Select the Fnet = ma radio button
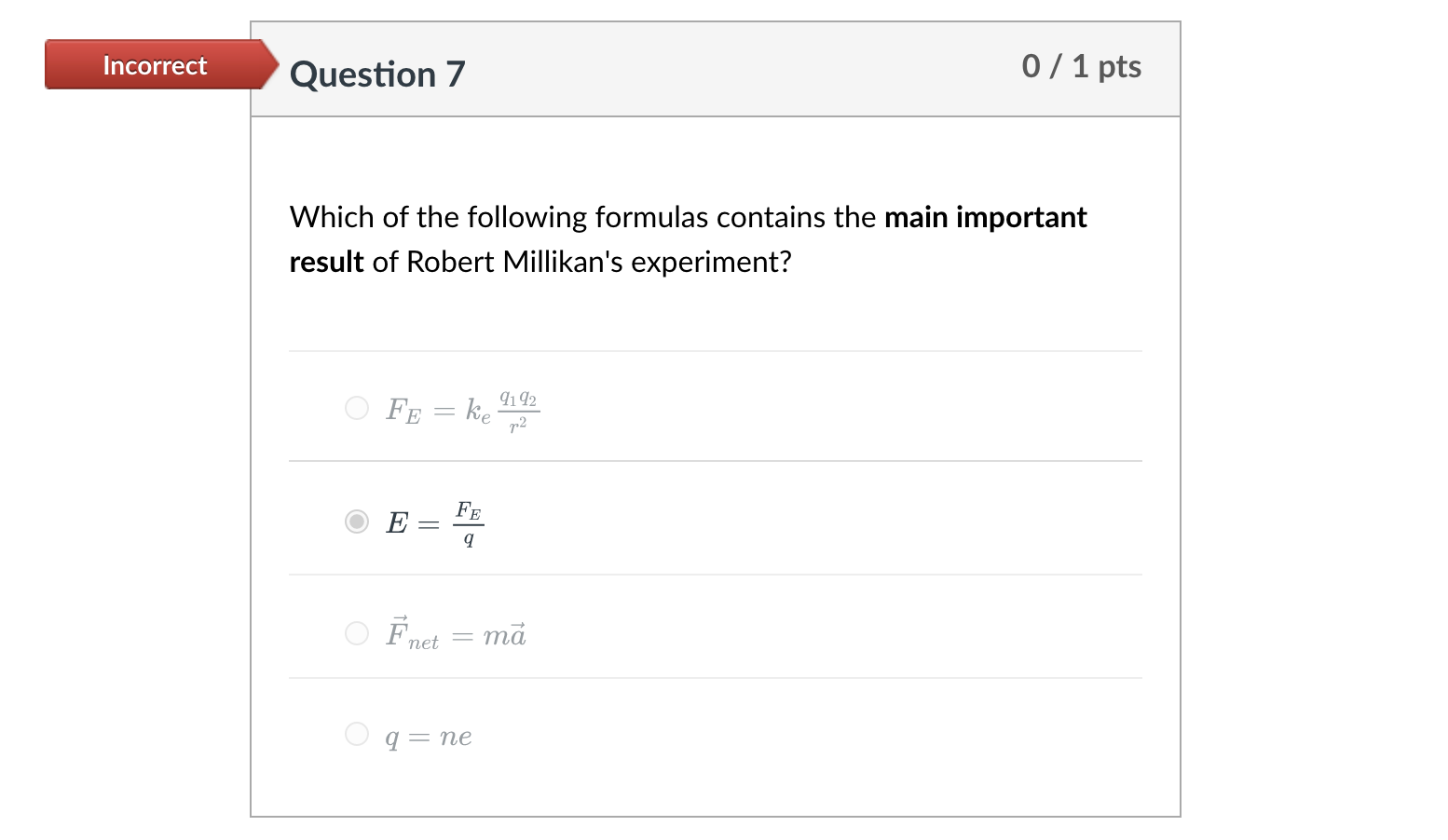1448x840 pixels. coord(357,633)
